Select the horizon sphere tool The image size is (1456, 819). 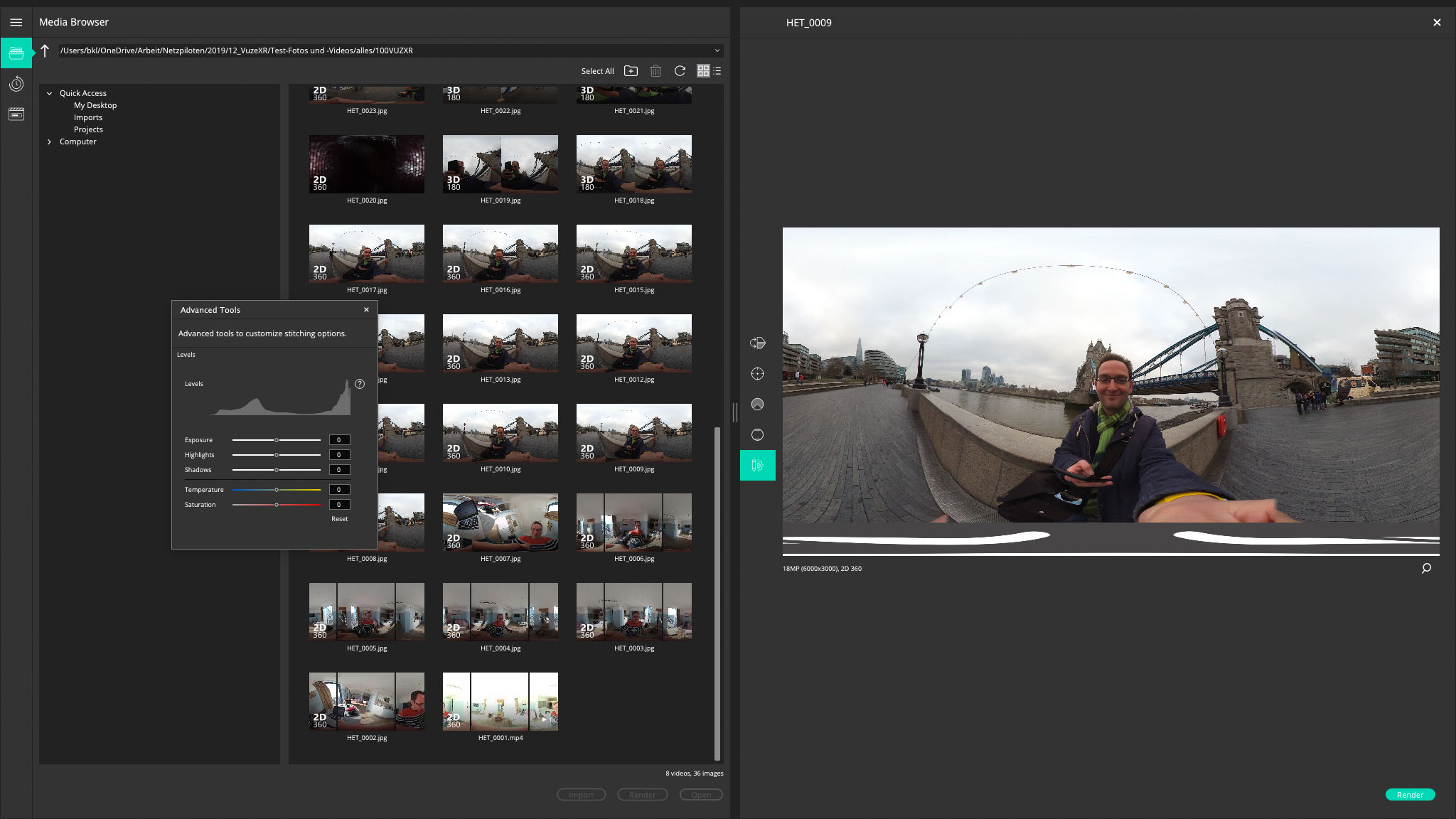(757, 434)
